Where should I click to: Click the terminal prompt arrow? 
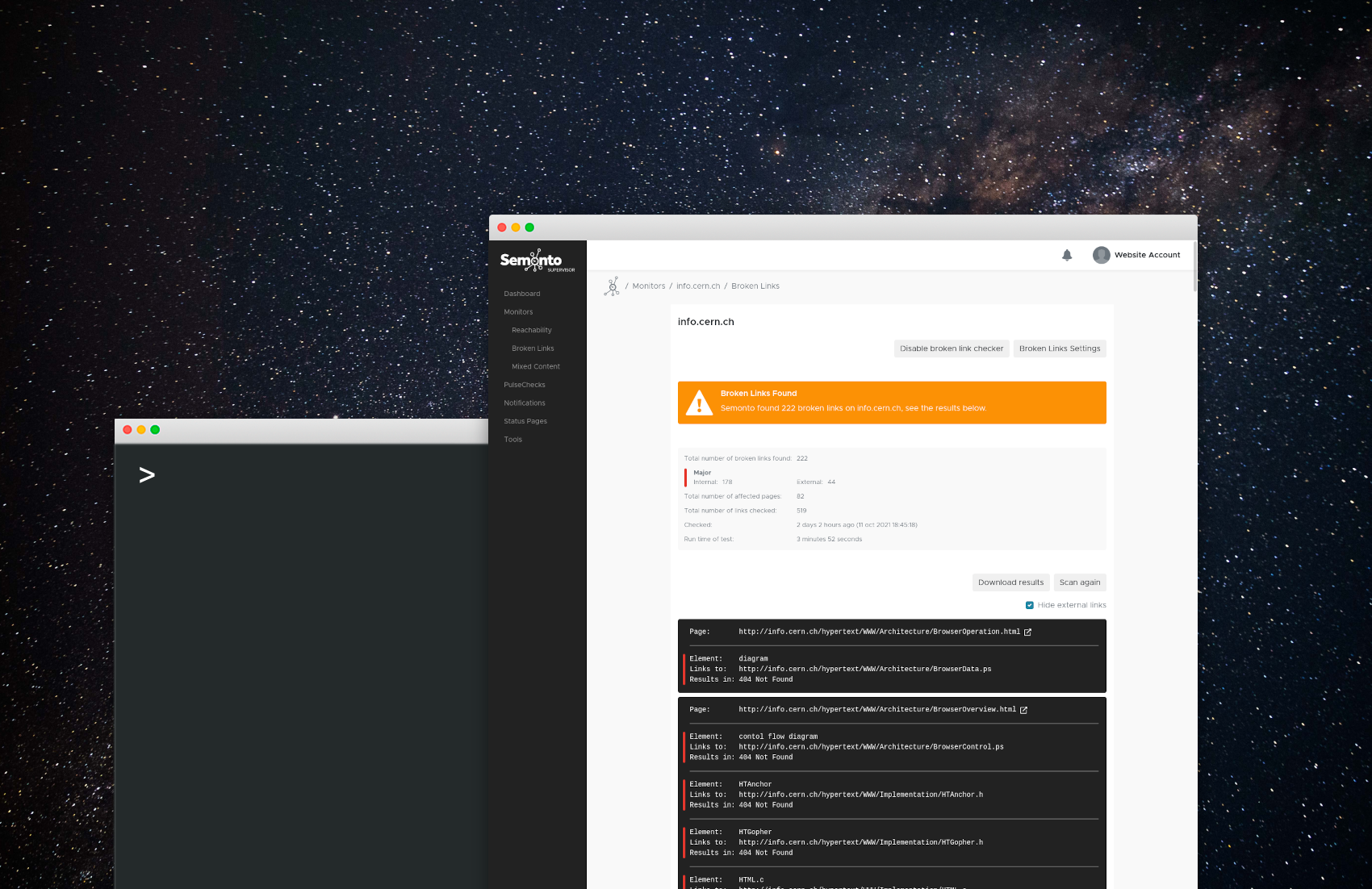pos(147,475)
